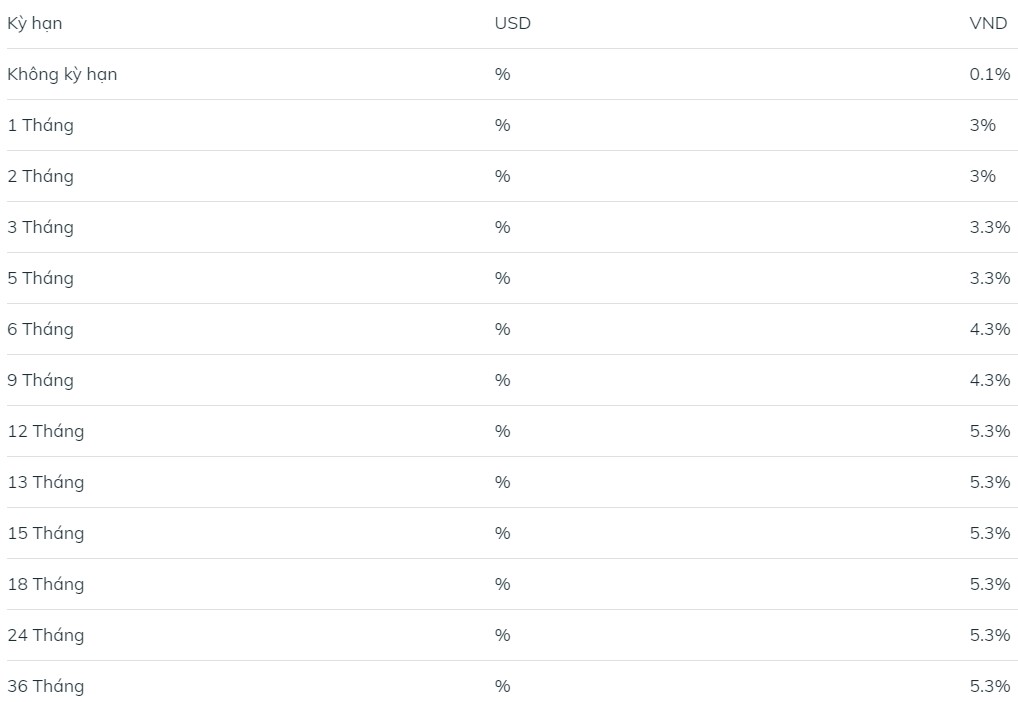The height and width of the screenshot is (702, 1018).
Task: Select the 1 Tháng term row
Action: click(40, 125)
